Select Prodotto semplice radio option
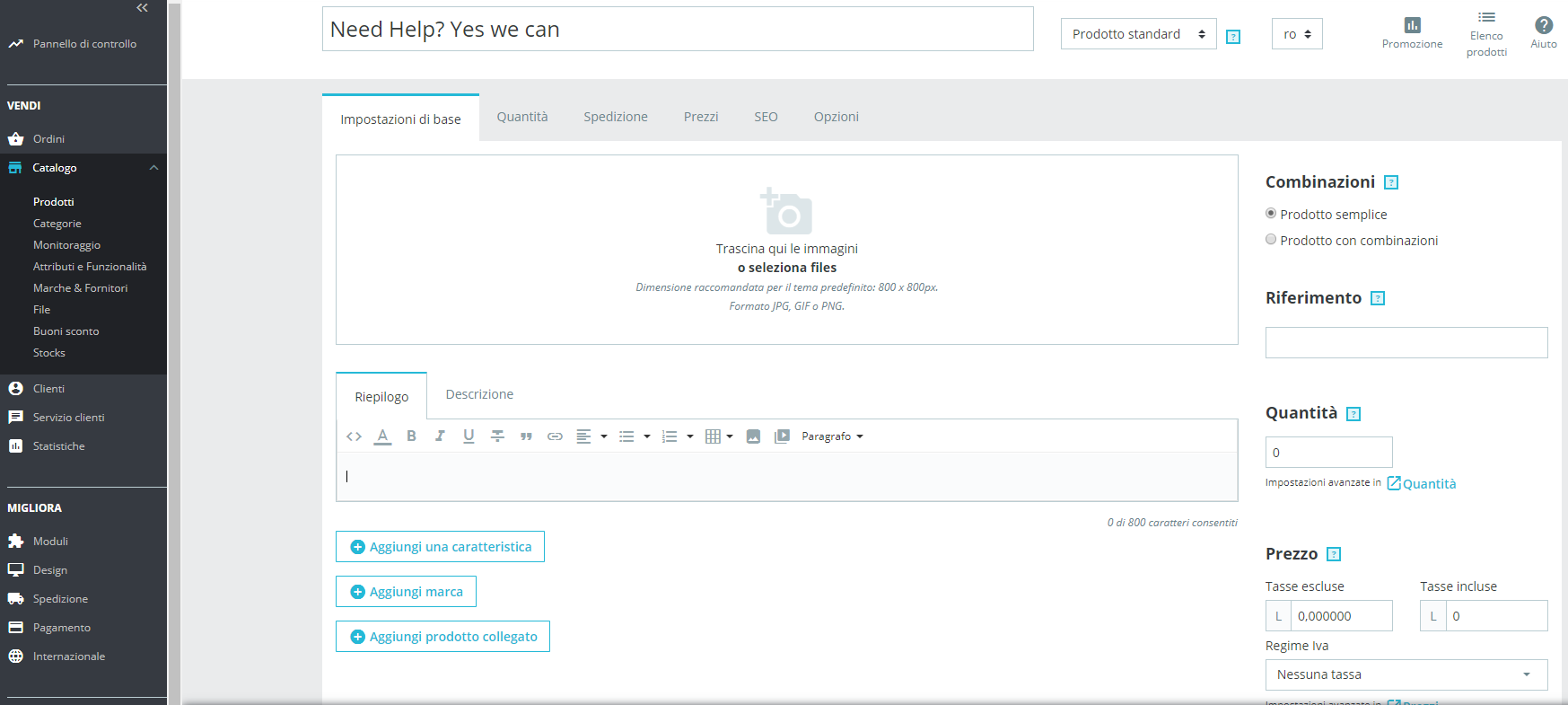 pos(1271,214)
